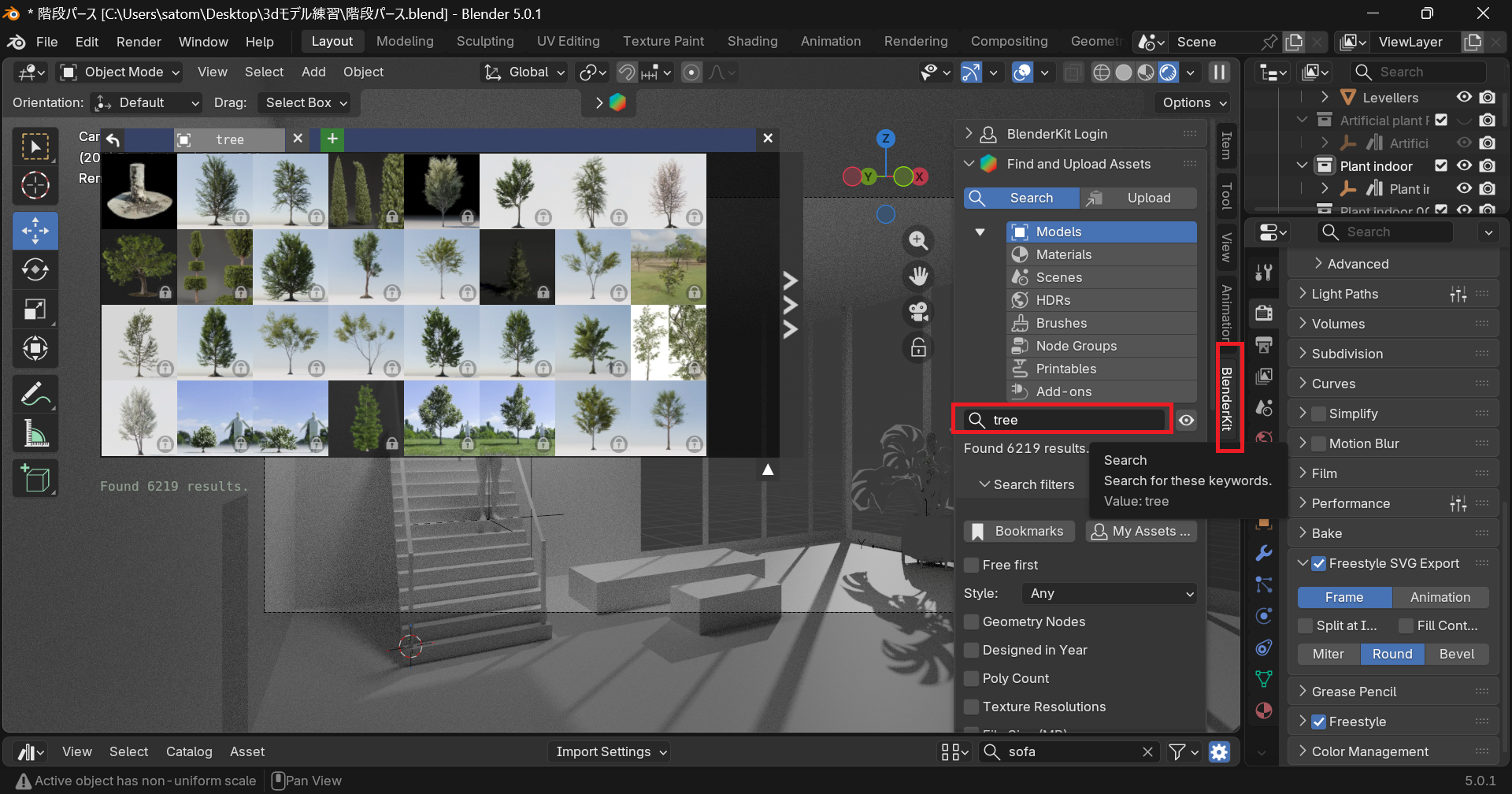Open the Object Mode dropdown
The height and width of the screenshot is (794, 1512).
click(121, 72)
